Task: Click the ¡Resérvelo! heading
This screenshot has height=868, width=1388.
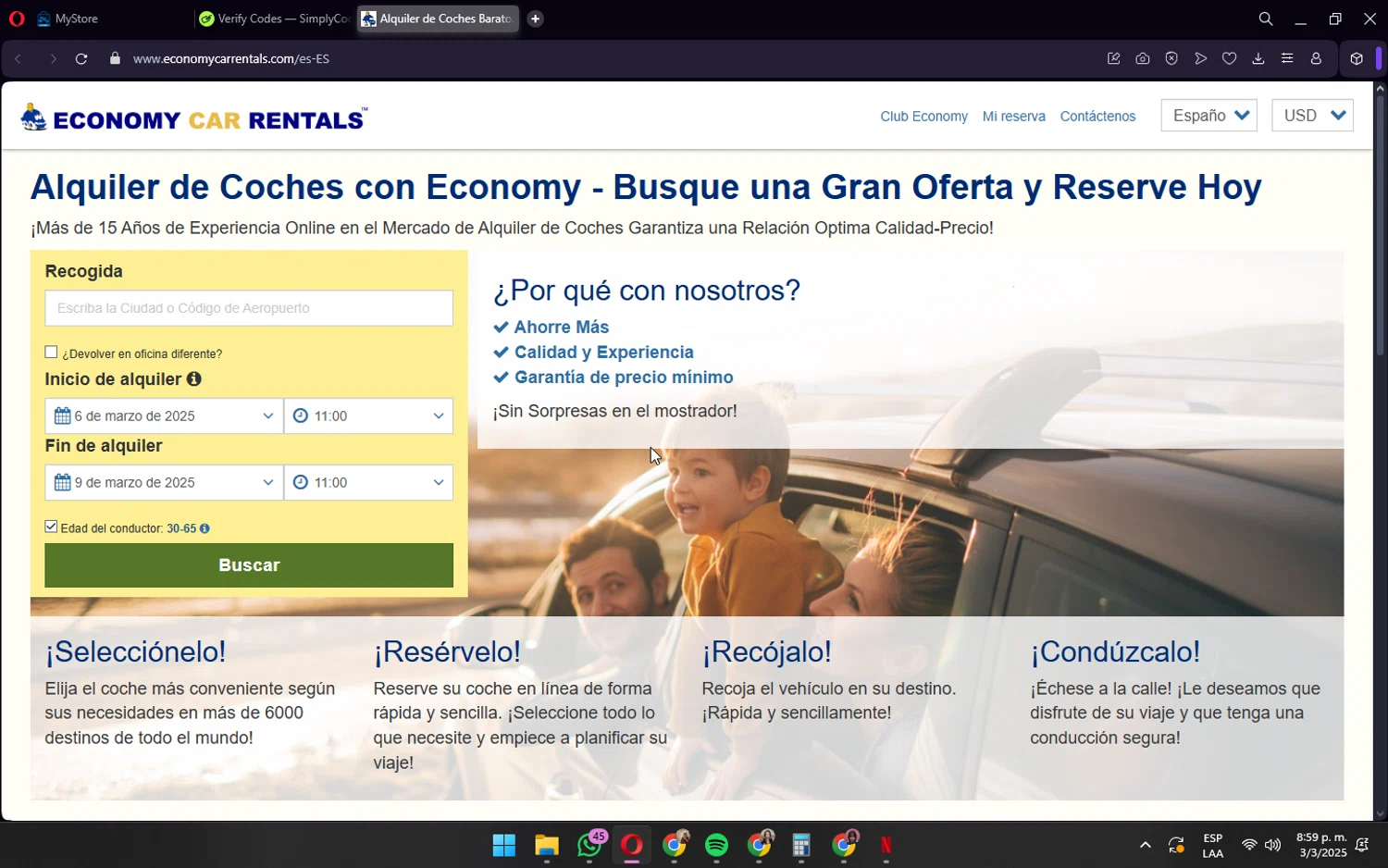Action: tap(447, 651)
